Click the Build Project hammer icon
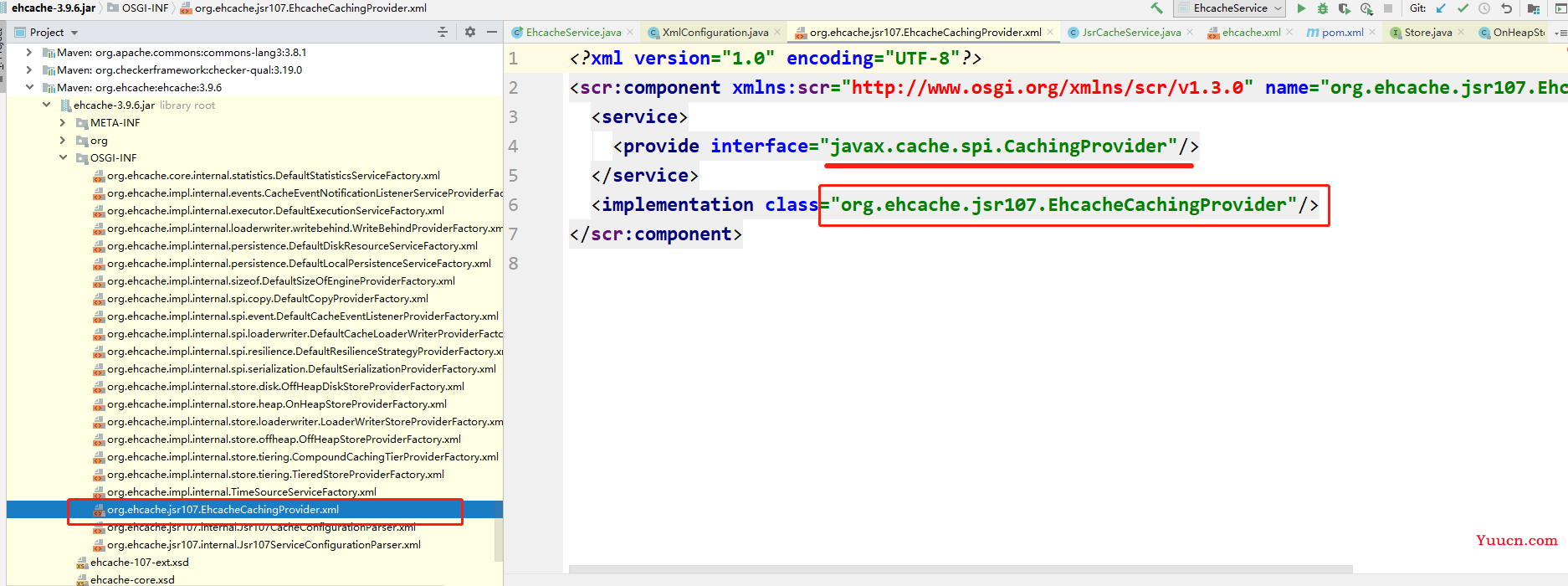The width and height of the screenshot is (1568, 586). click(x=1156, y=8)
